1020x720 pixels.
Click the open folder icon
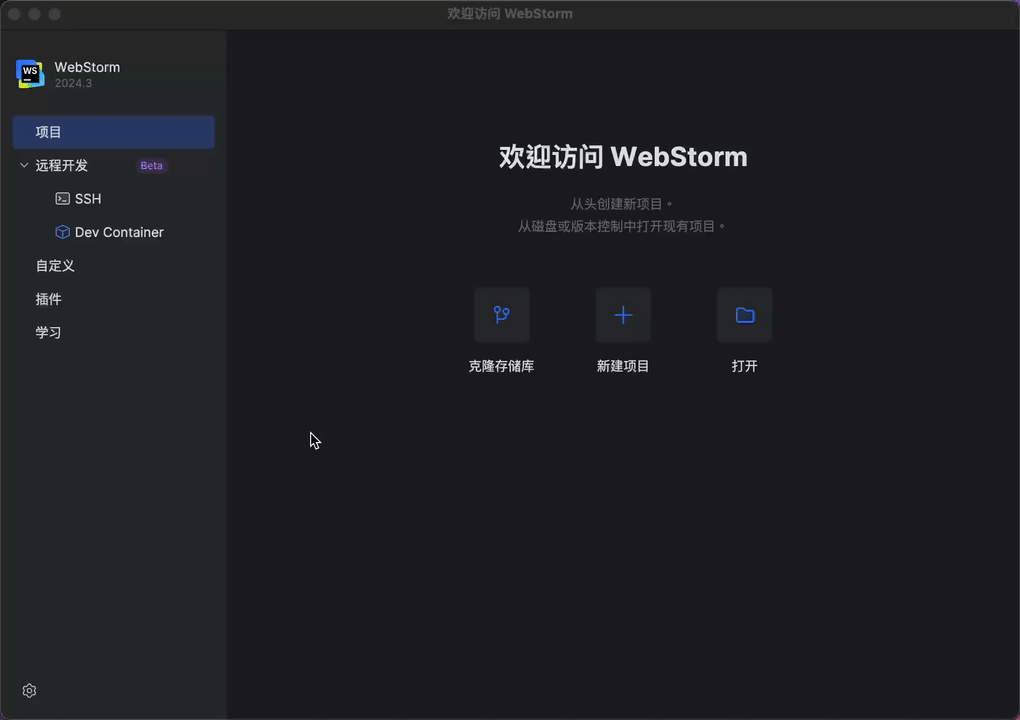745,315
